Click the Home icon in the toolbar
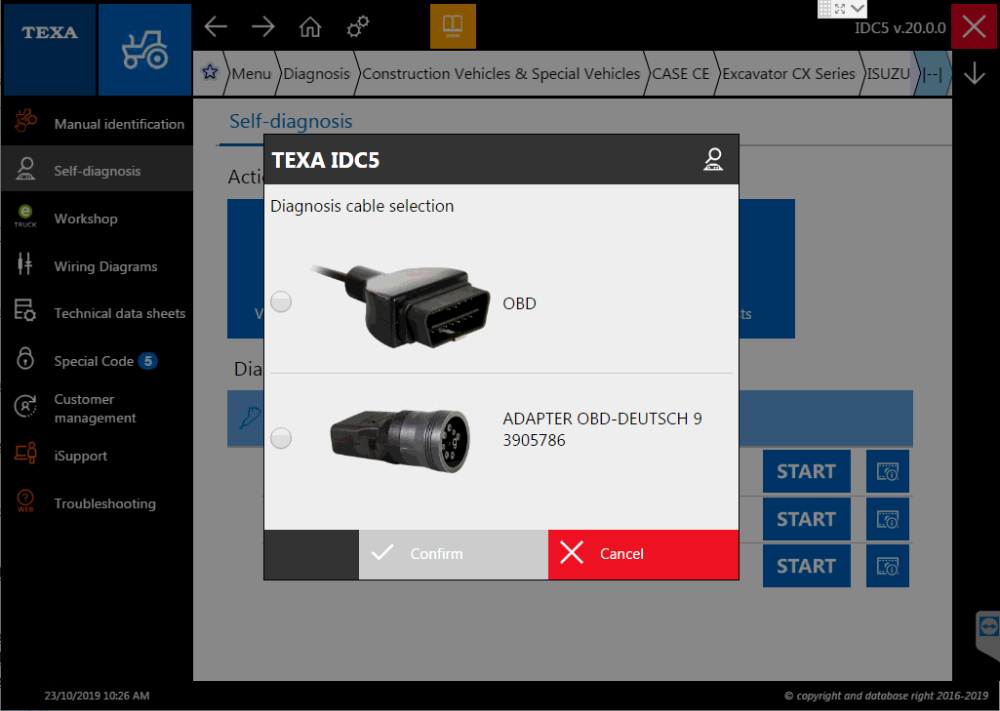 (310, 27)
